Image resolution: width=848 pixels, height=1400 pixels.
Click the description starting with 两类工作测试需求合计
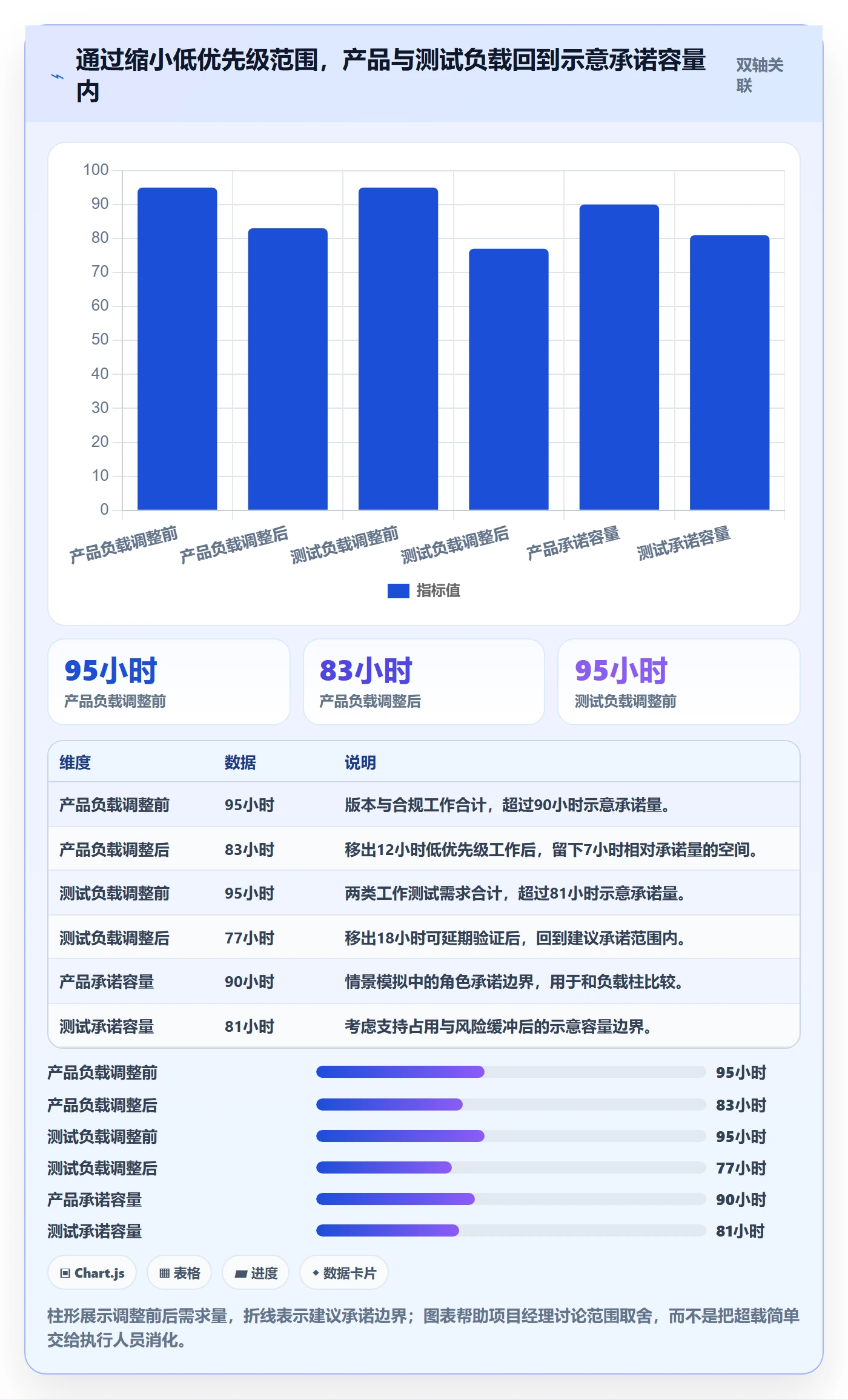(515, 893)
